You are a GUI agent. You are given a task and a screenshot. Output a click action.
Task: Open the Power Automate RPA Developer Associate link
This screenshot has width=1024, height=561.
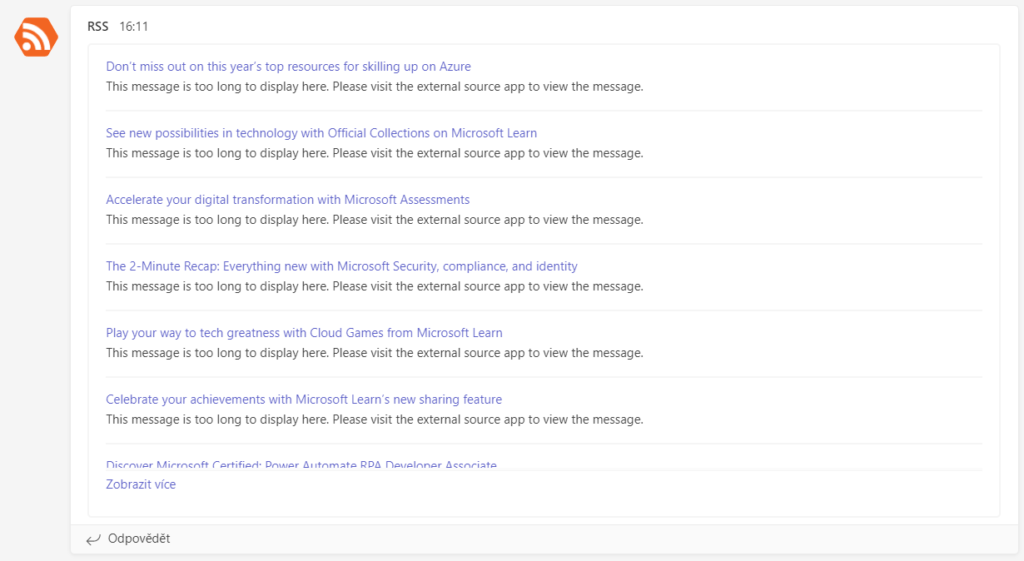301,464
